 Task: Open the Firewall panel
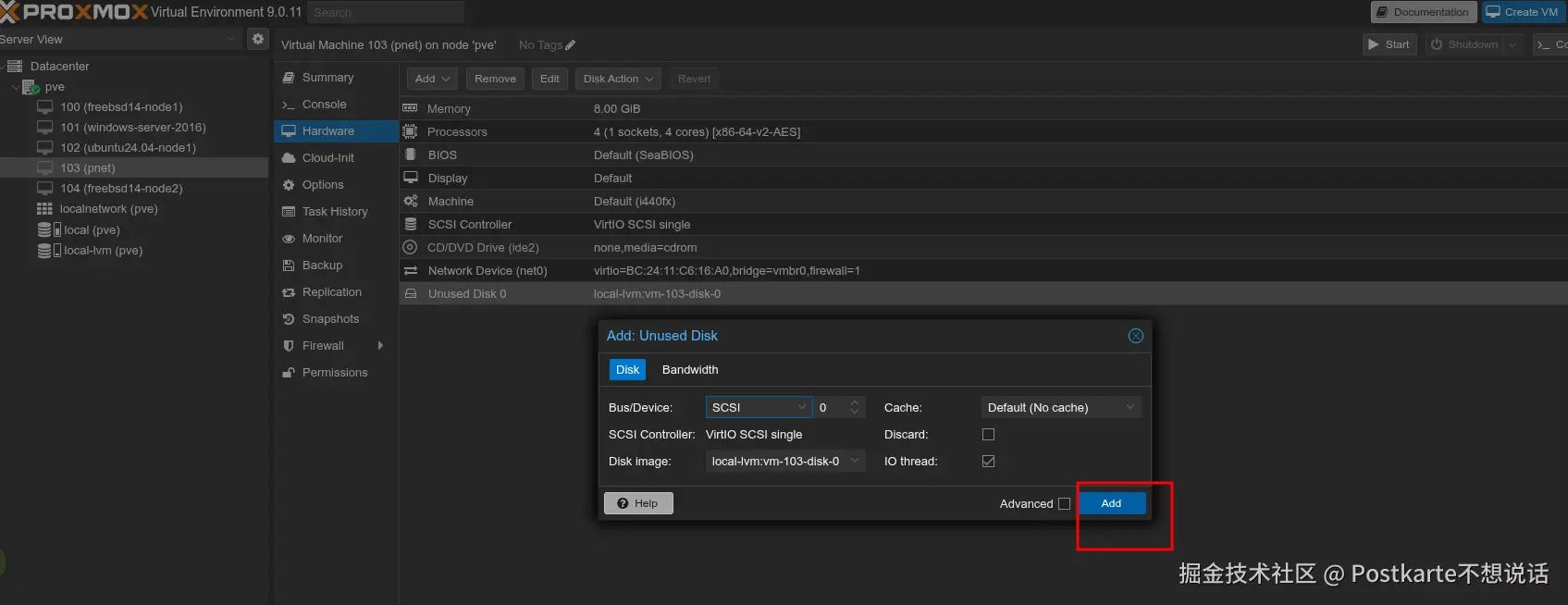click(x=323, y=346)
